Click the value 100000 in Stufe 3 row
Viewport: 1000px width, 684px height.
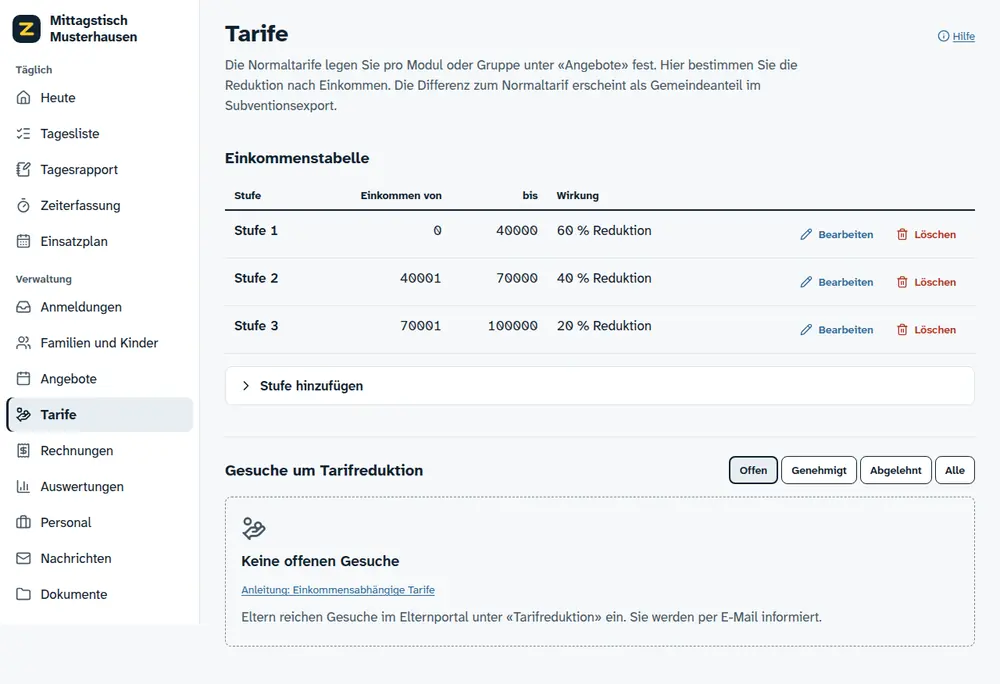pyautogui.click(x=513, y=326)
